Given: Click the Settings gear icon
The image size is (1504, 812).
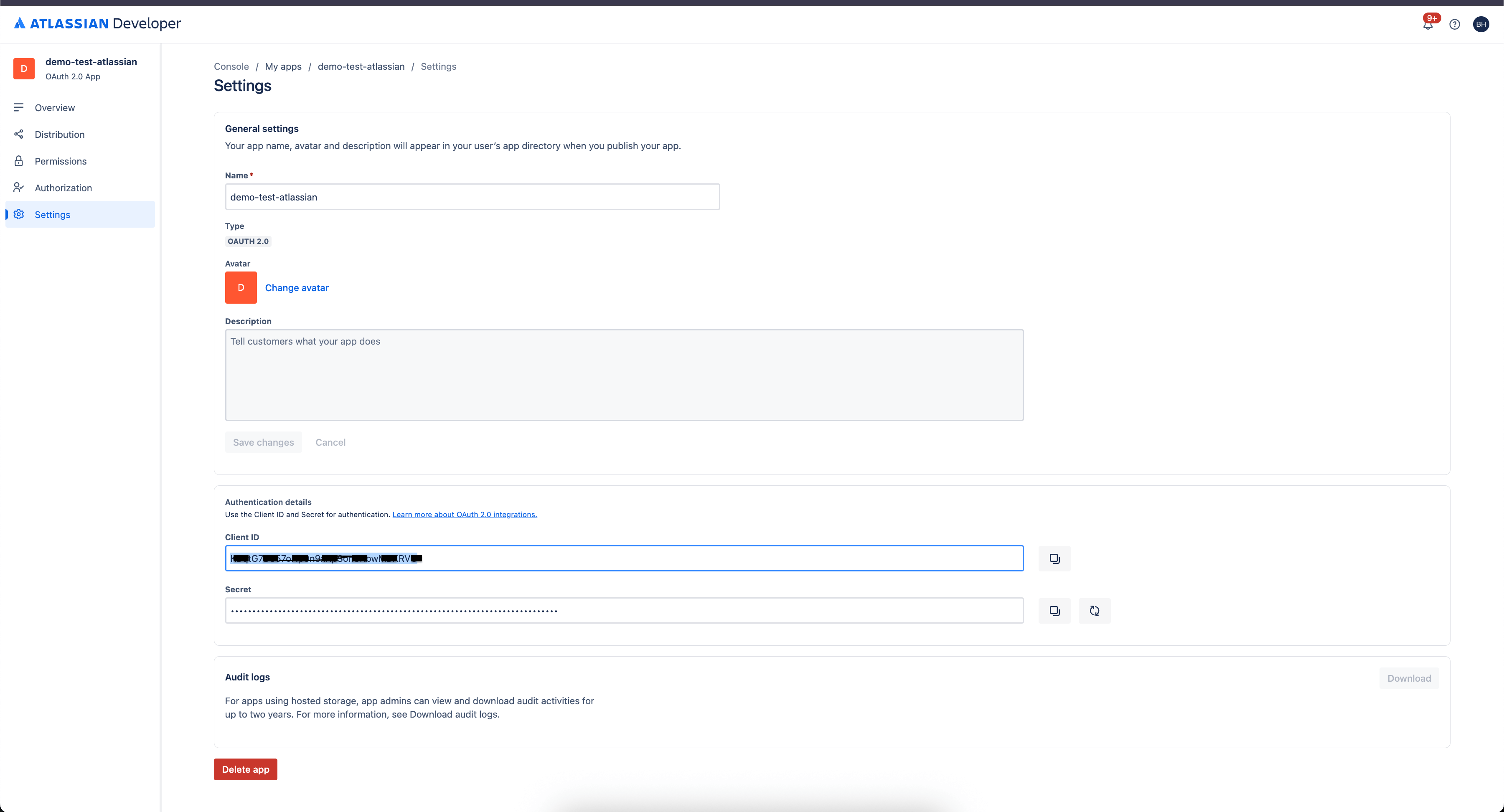Looking at the screenshot, I should coord(19,215).
